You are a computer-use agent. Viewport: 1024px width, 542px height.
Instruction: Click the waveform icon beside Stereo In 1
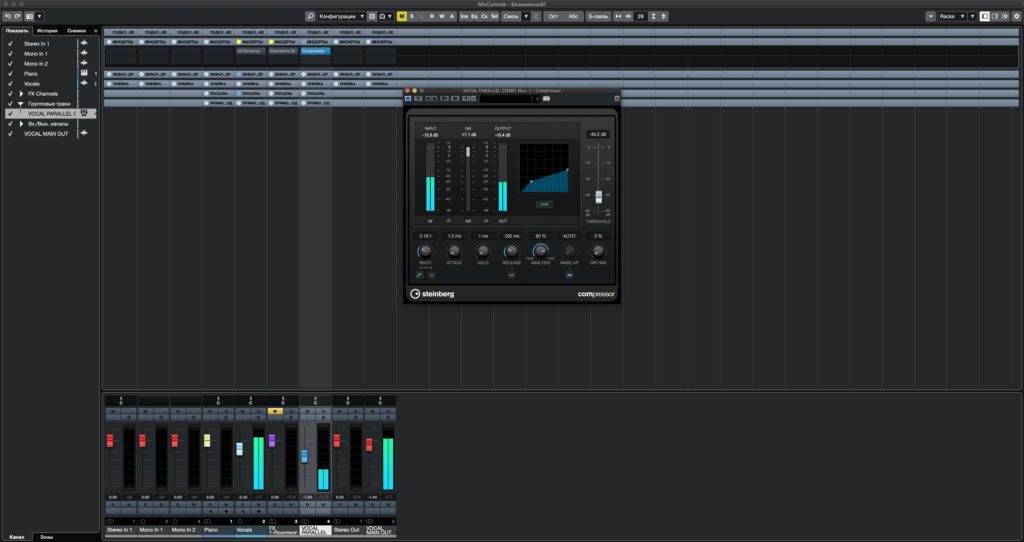pyautogui.click(x=84, y=43)
